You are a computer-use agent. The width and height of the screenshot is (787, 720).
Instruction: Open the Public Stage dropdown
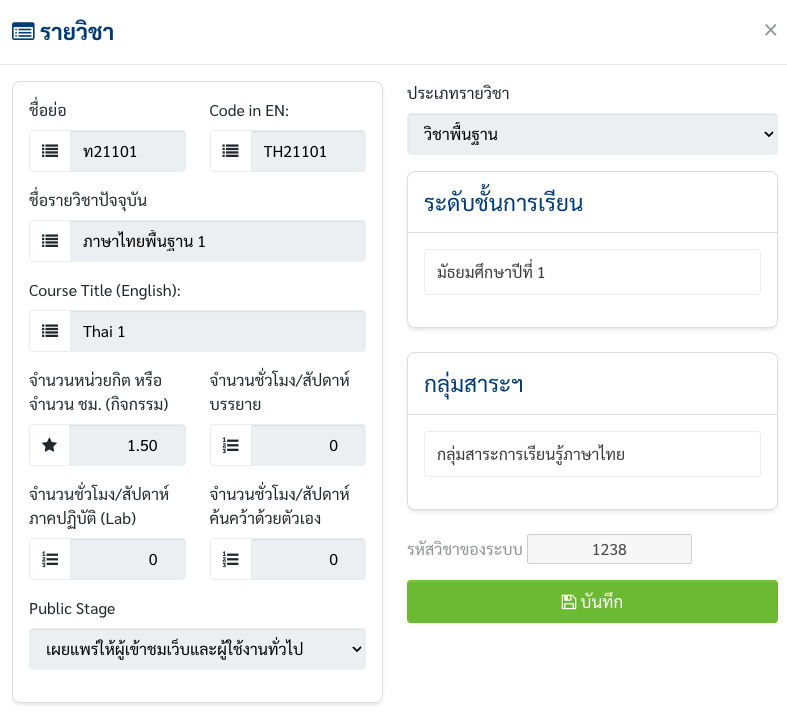pos(197,649)
